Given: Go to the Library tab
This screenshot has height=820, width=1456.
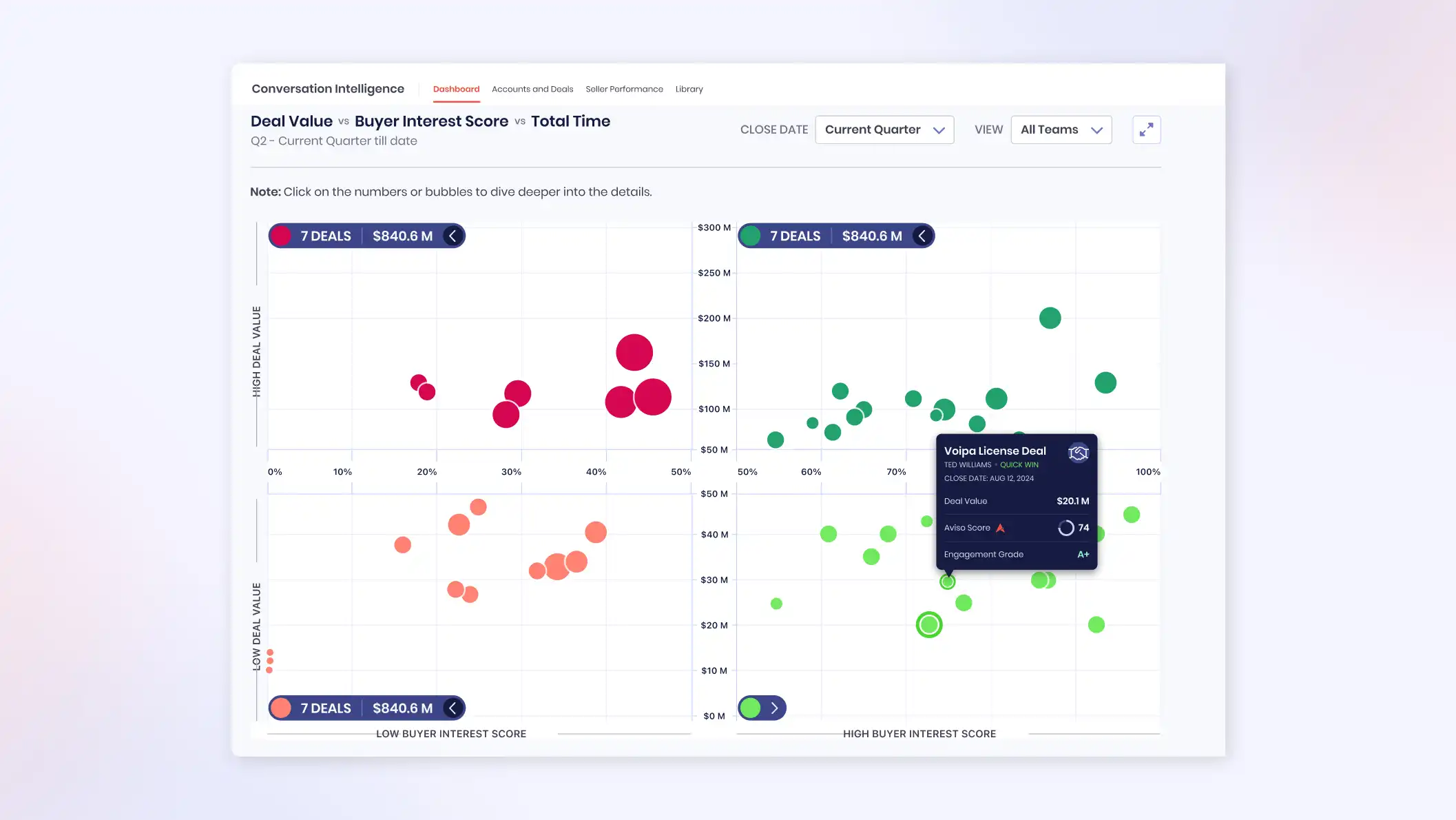Looking at the screenshot, I should coord(689,89).
